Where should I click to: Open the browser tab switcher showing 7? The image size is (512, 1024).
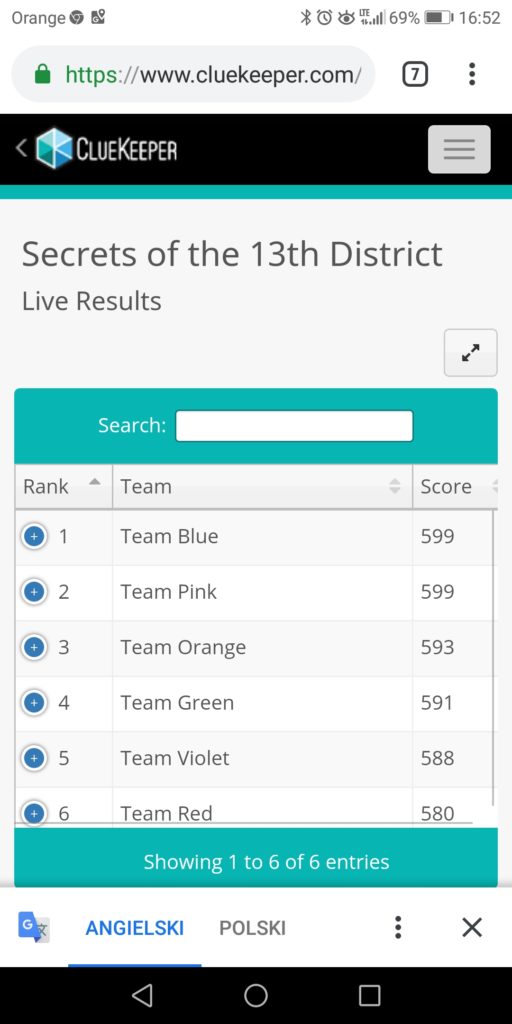coord(415,75)
